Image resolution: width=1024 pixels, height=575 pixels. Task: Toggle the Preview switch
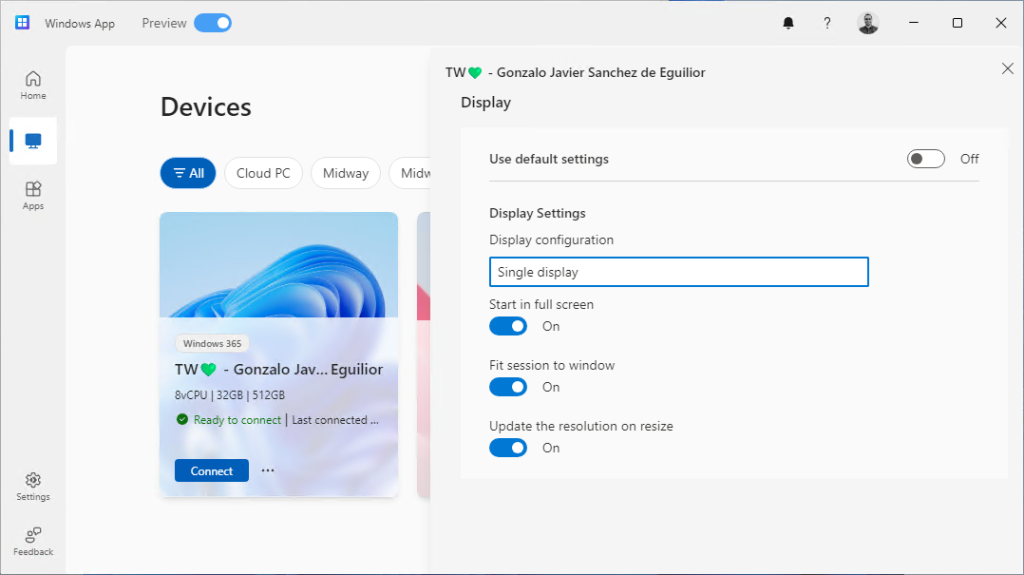[212, 23]
